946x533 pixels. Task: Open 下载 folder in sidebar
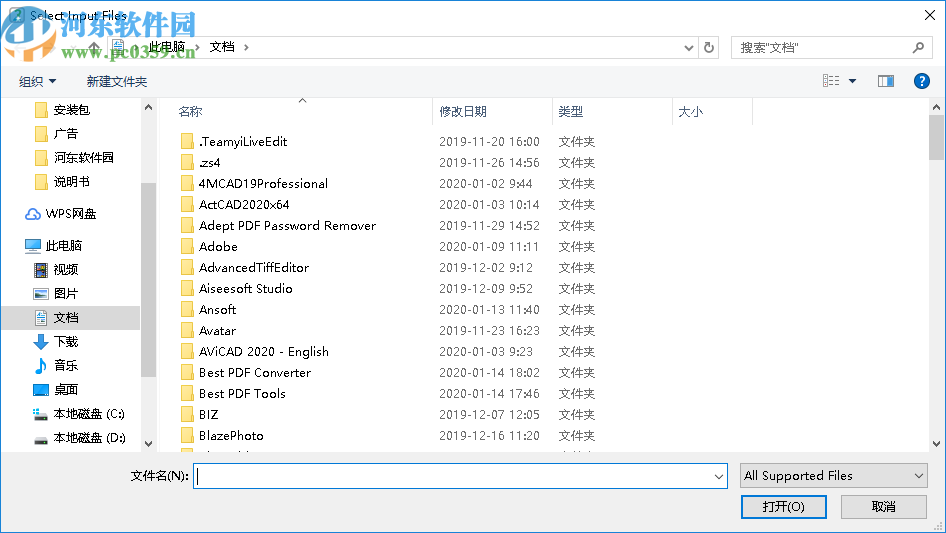pyautogui.click(x=65, y=342)
